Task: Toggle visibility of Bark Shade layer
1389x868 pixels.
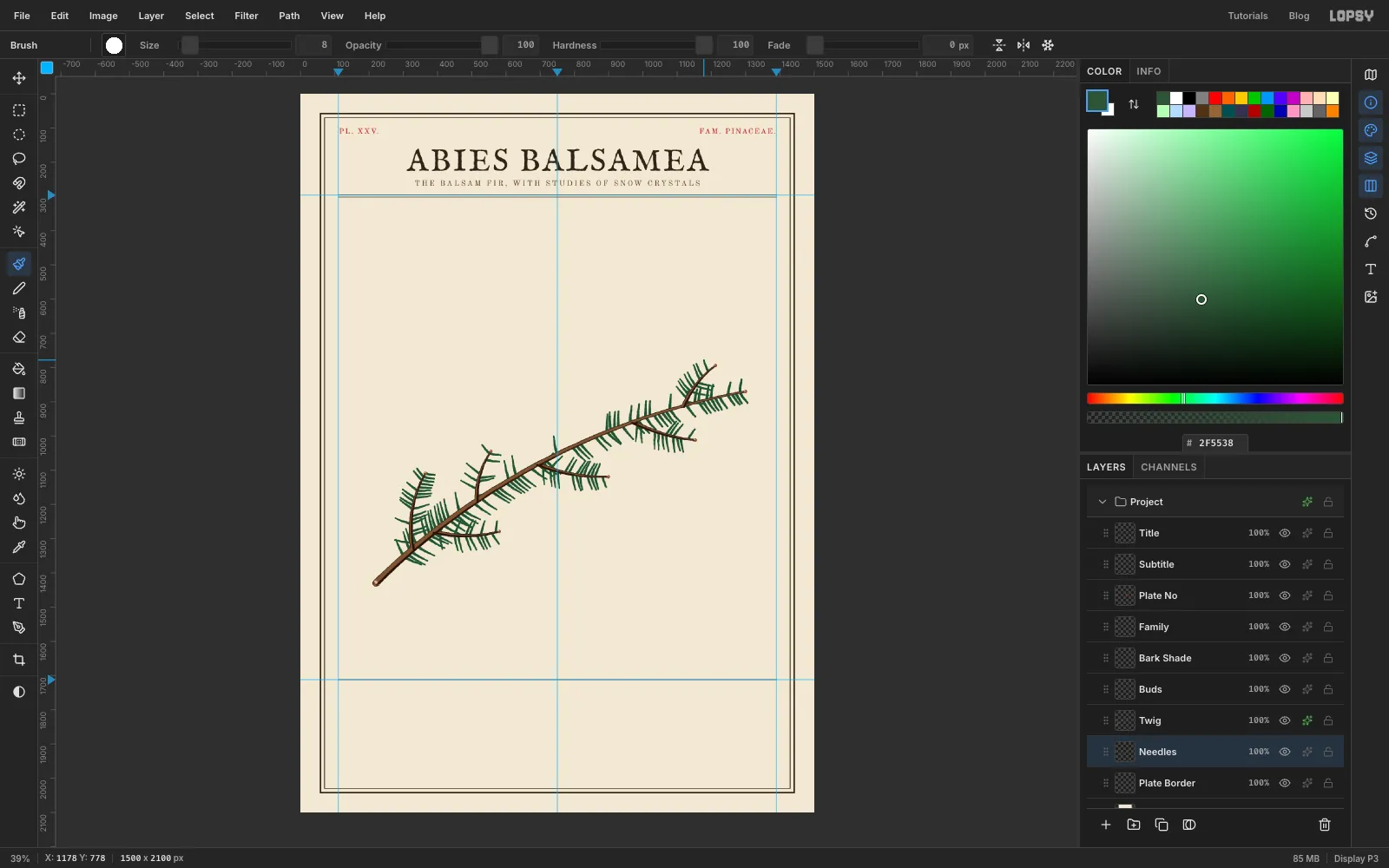Action: click(x=1285, y=658)
